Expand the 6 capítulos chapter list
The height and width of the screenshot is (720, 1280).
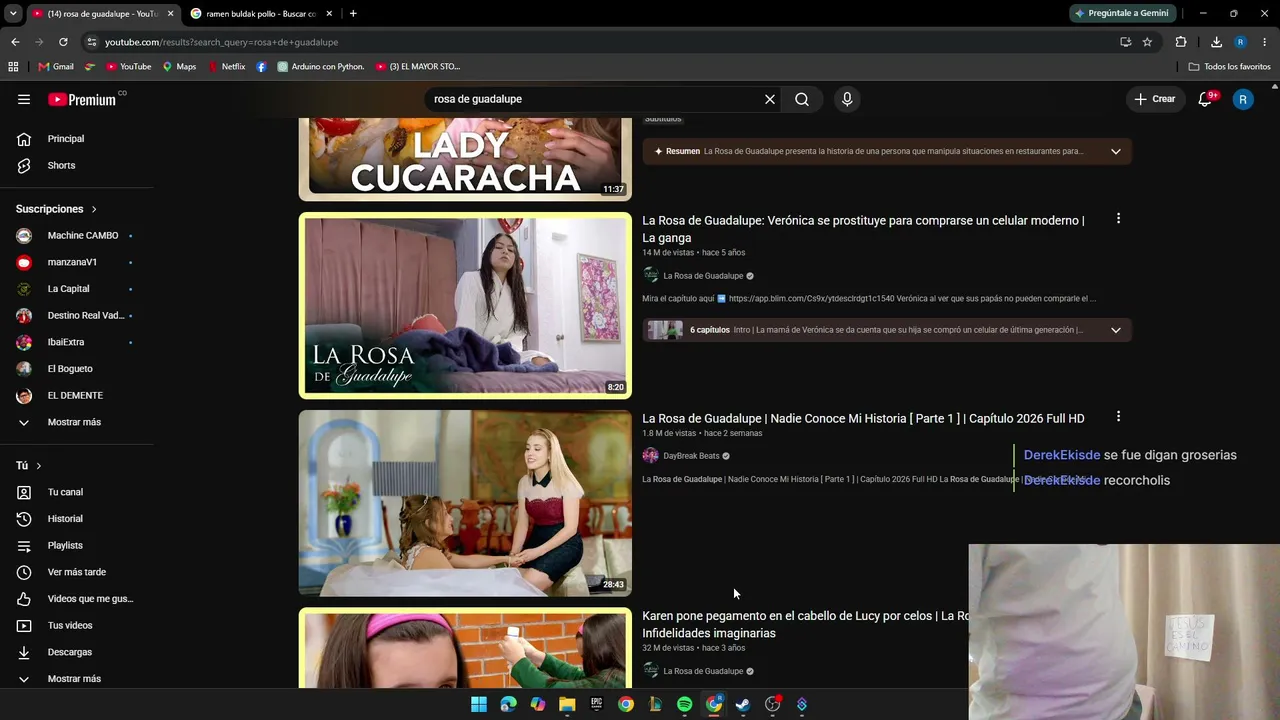pyautogui.click(x=1116, y=330)
